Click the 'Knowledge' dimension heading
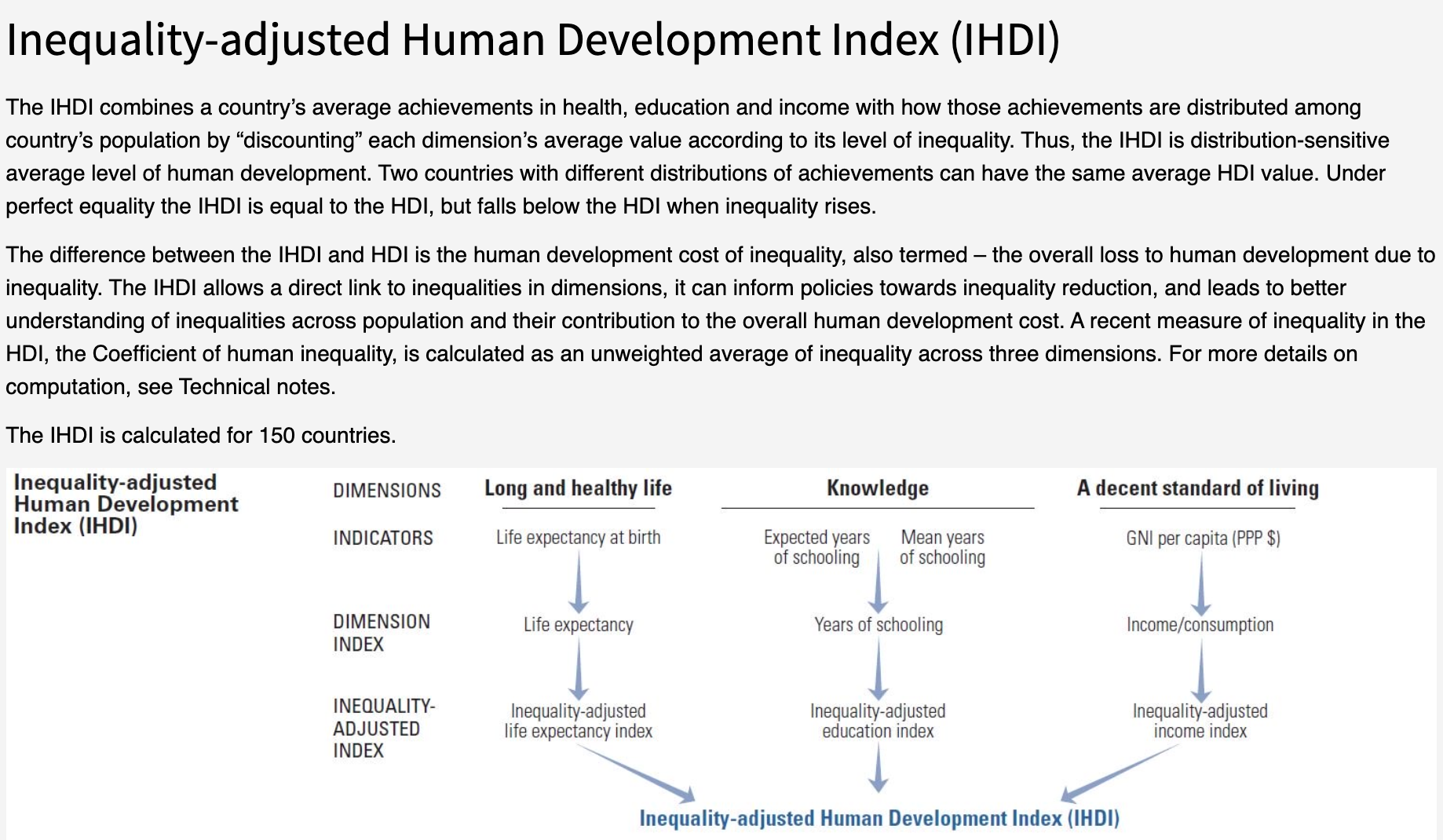1443x840 pixels. click(x=878, y=488)
